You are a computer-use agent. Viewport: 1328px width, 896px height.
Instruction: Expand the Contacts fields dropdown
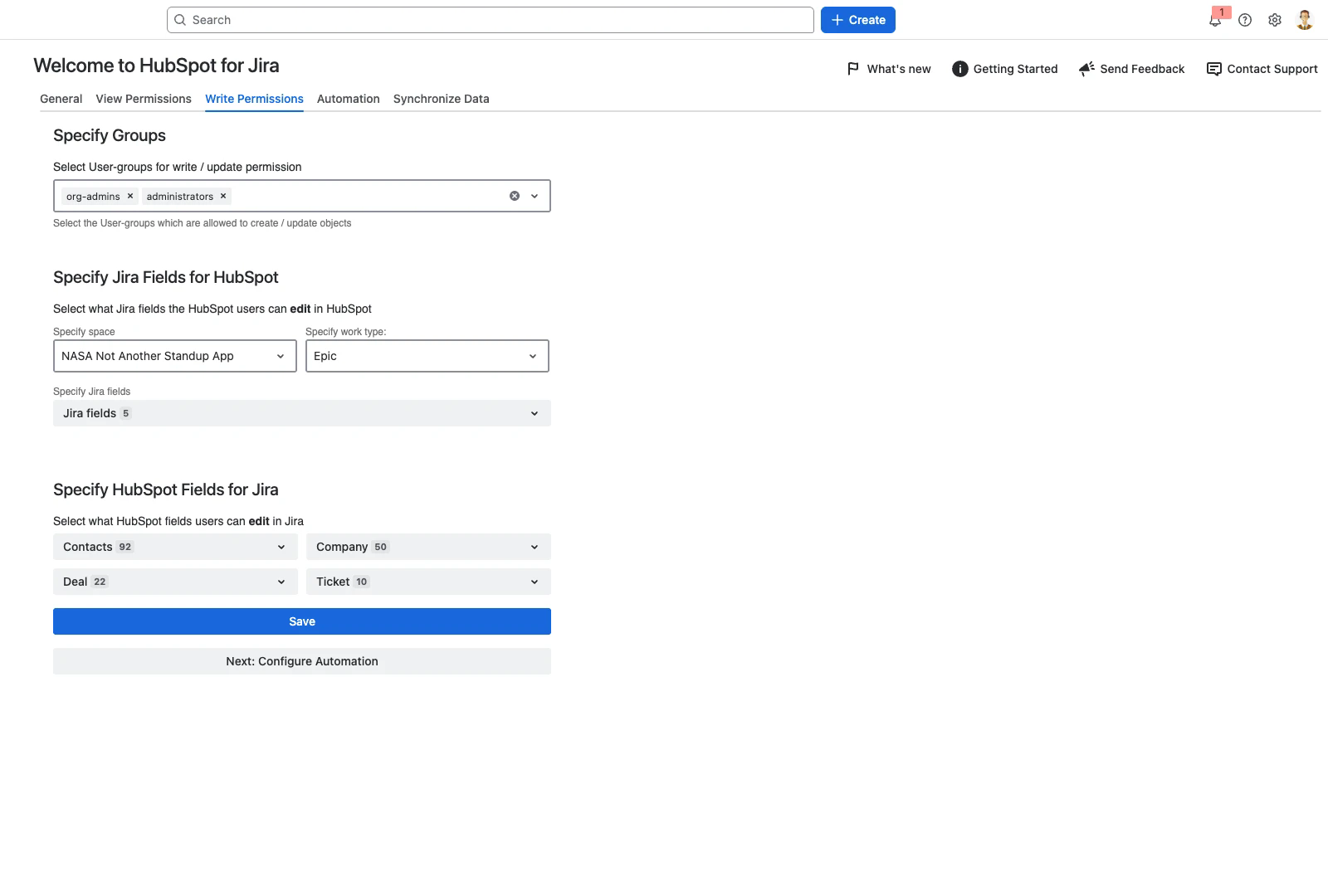pos(175,547)
